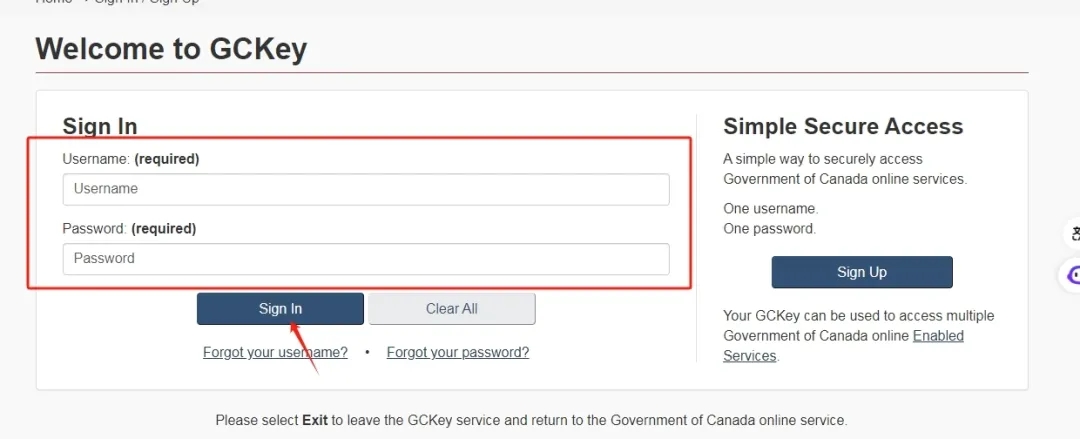Click the 'Password: (required)' label
This screenshot has width=1080, height=439.
point(129,229)
